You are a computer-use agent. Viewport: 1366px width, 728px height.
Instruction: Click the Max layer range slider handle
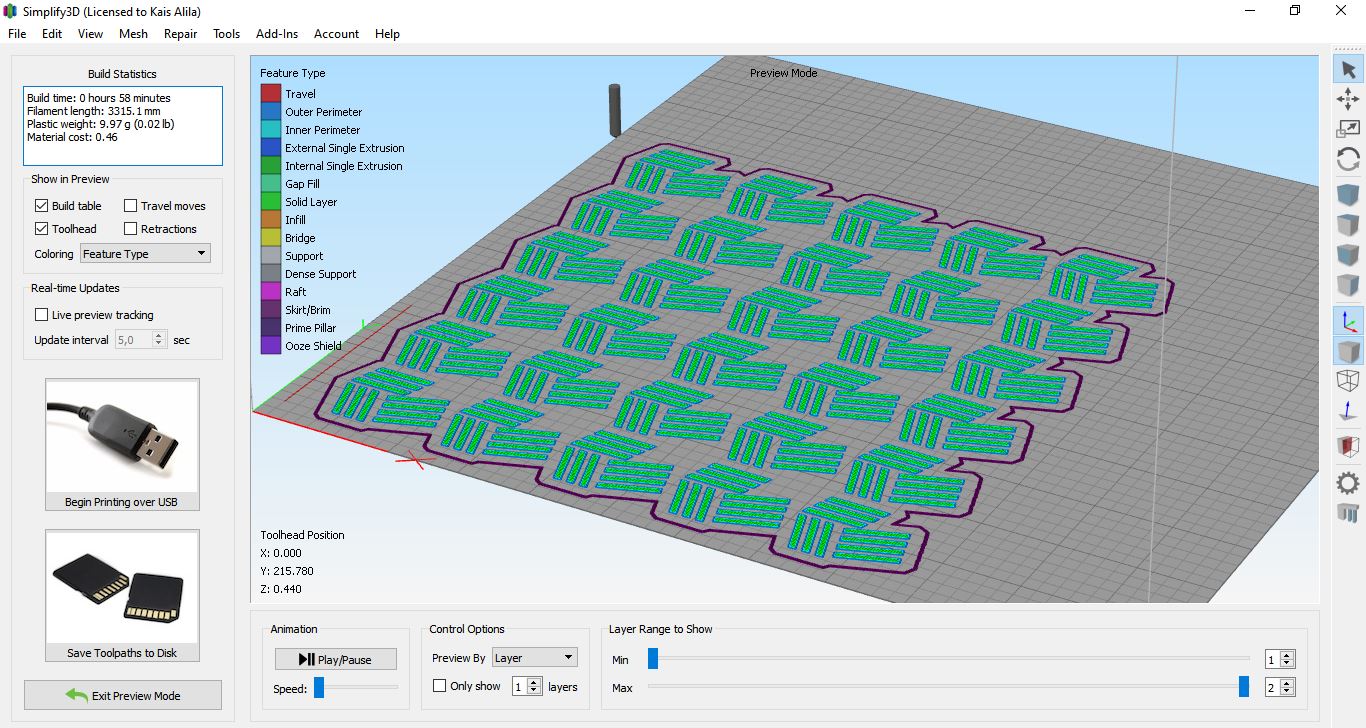tap(1244, 686)
